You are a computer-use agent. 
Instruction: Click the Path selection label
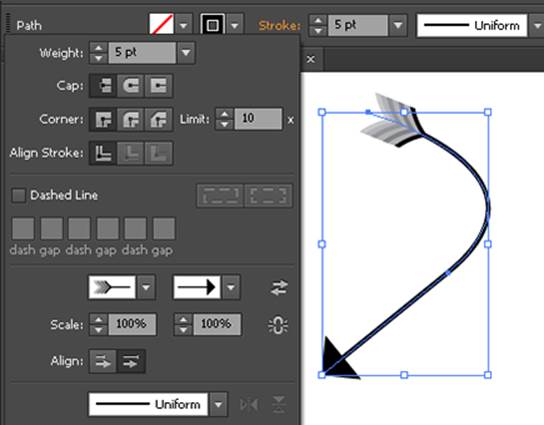[x=29, y=26]
